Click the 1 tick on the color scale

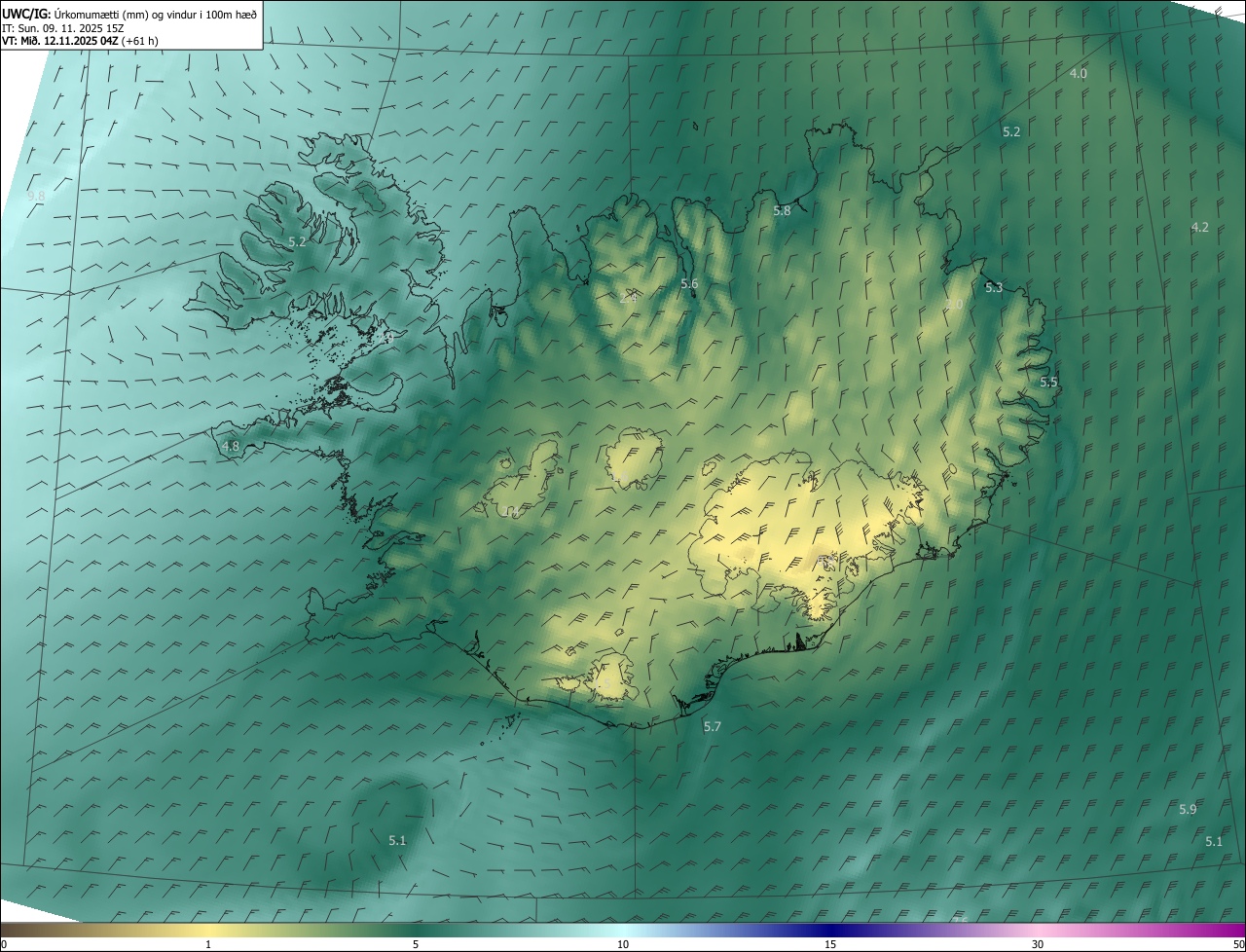(x=208, y=944)
